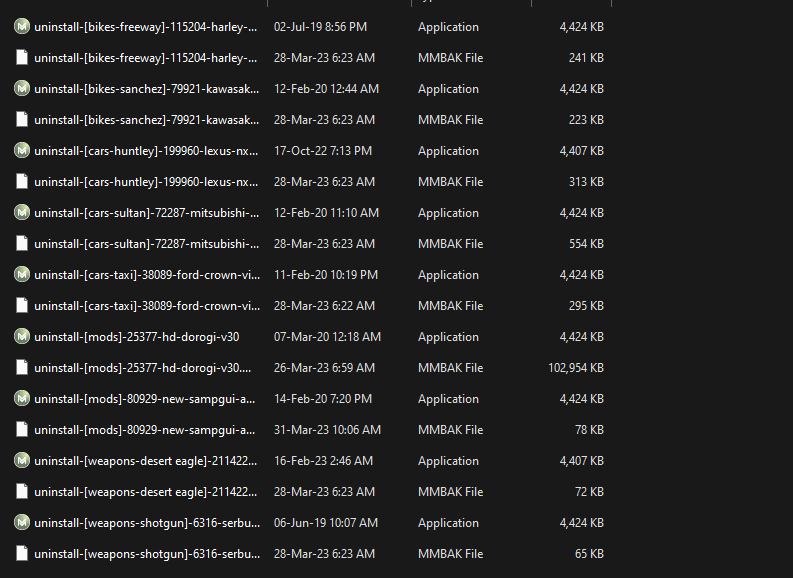Select the uninstall-[bikes-sanchez]-79921-kawasak name dated 12-Feb-20
The image size is (793, 578).
click(x=147, y=89)
